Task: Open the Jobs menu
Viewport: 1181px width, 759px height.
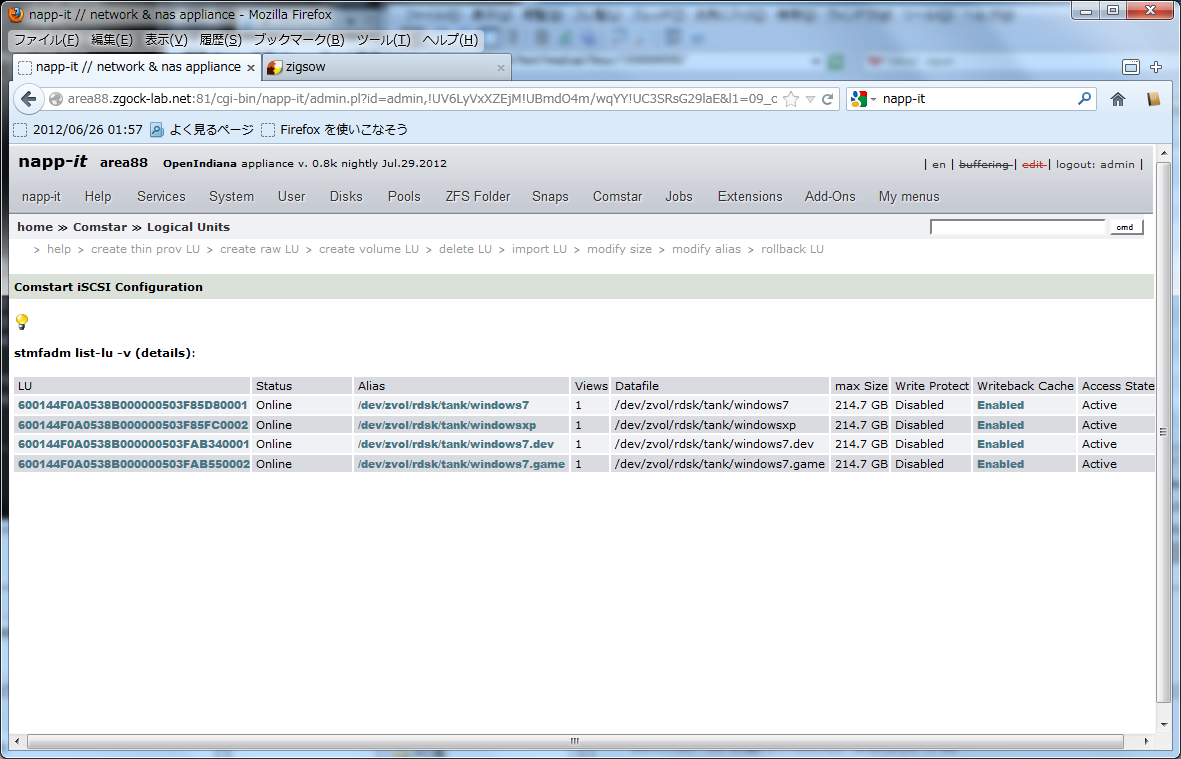Action: [x=679, y=197]
